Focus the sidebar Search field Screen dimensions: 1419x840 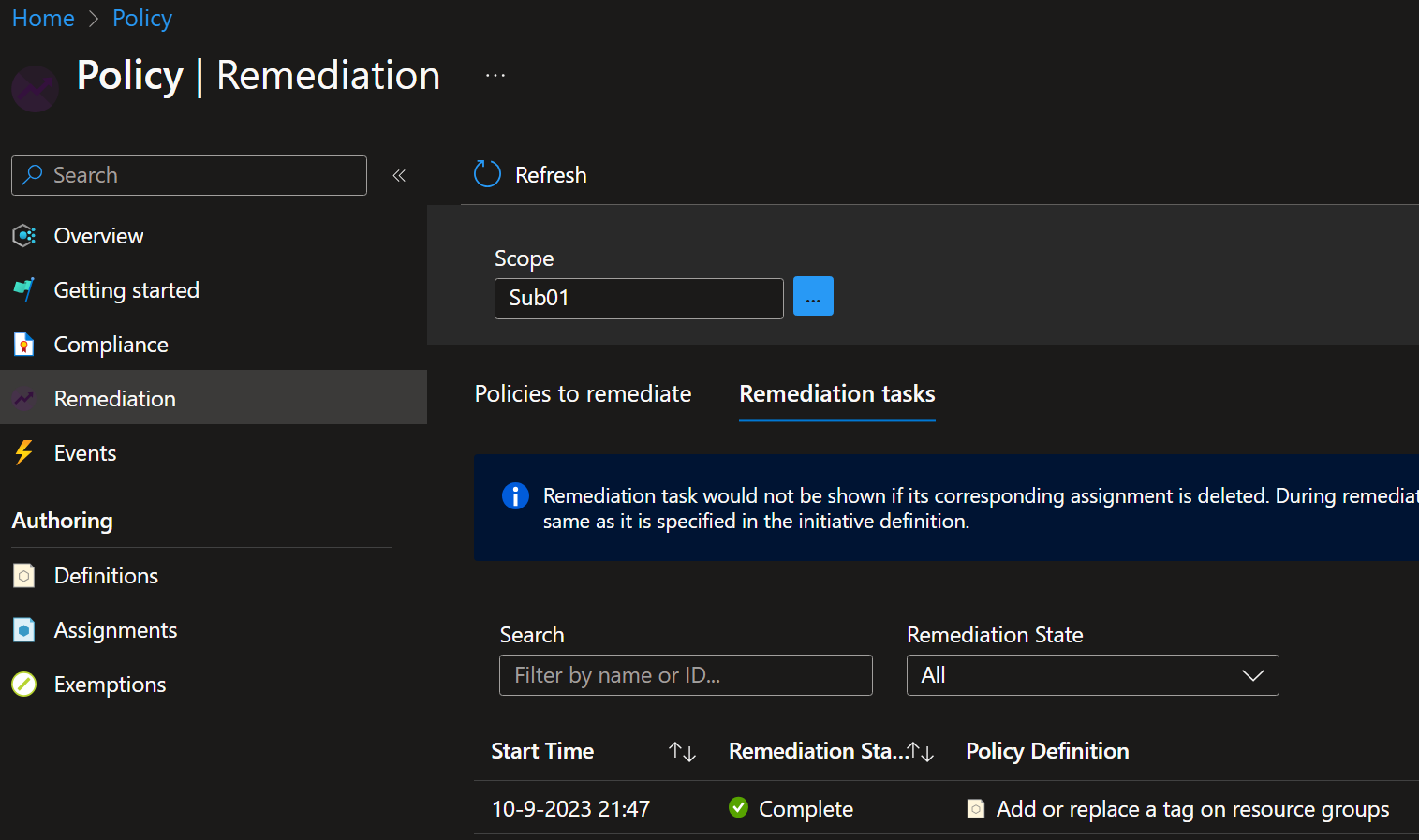[189, 175]
